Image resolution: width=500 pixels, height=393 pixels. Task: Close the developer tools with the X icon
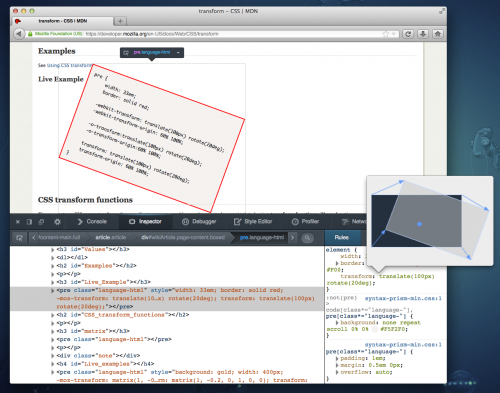[18, 222]
